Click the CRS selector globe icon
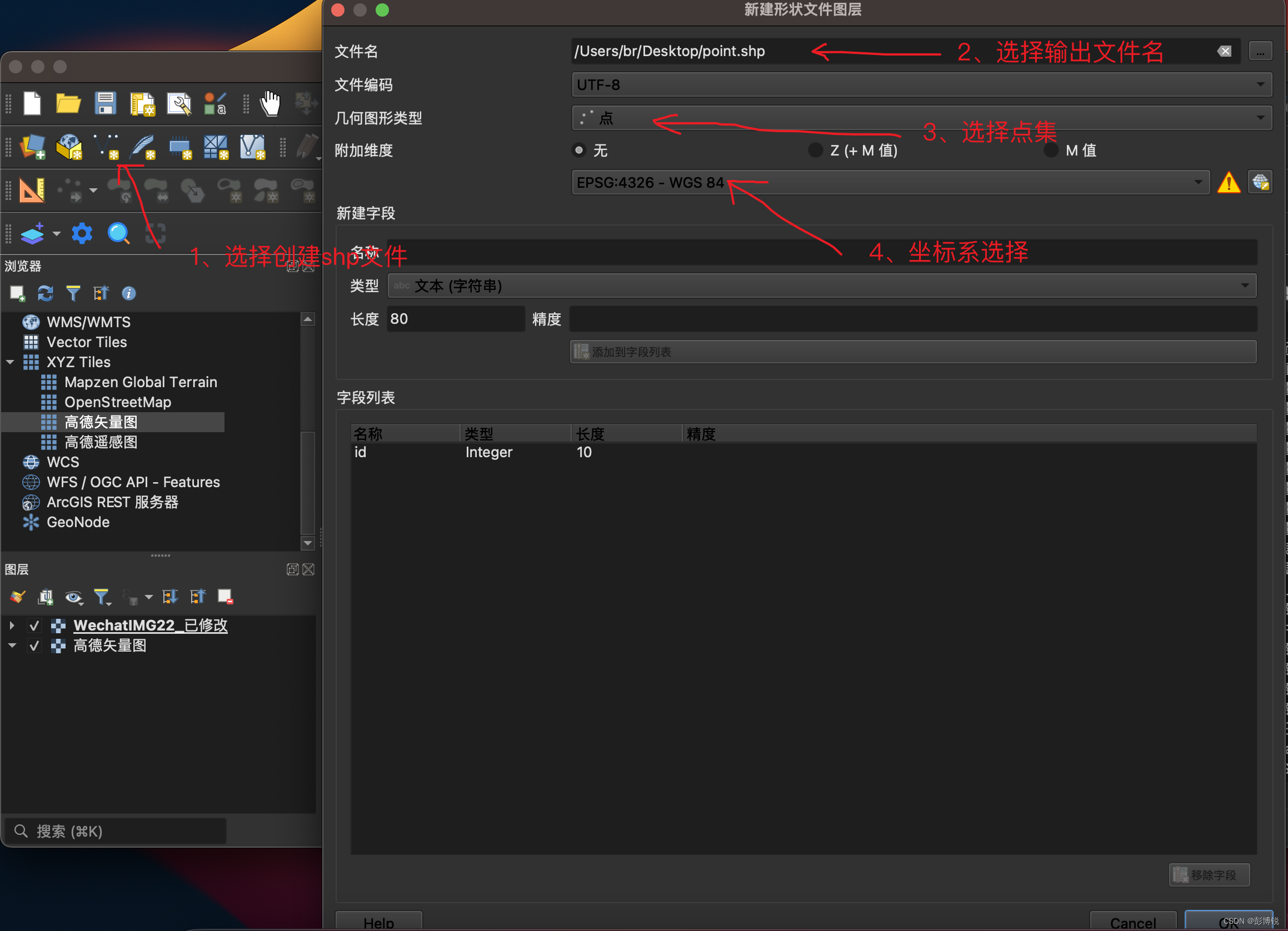 click(1260, 182)
